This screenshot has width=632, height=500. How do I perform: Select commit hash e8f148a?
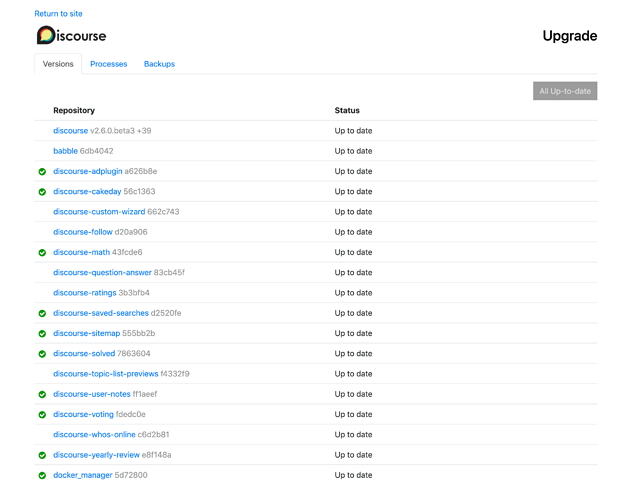tap(156, 455)
